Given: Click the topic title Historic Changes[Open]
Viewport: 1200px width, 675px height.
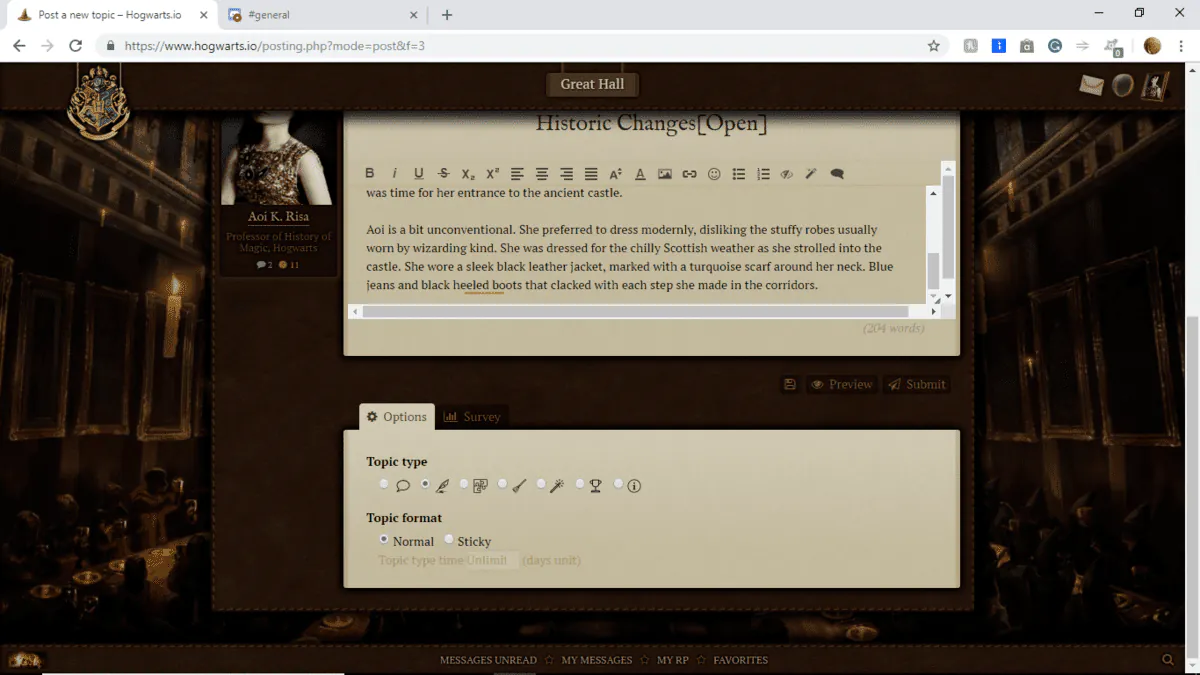Looking at the screenshot, I should tap(651, 123).
